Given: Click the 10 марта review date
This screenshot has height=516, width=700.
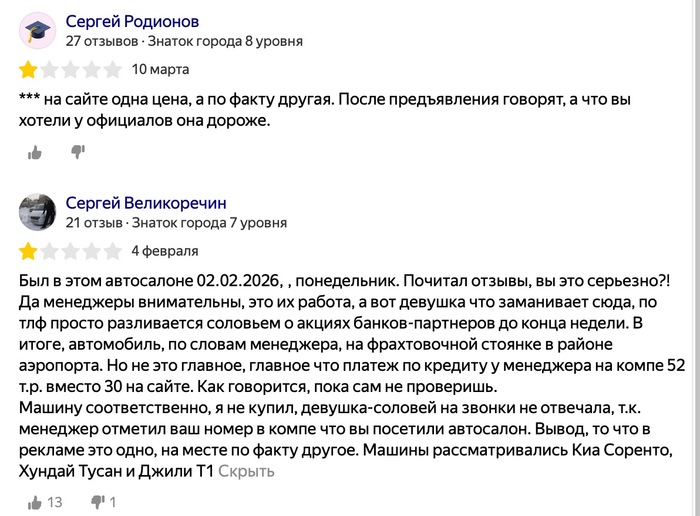Looking at the screenshot, I should click(x=160, y=69).
